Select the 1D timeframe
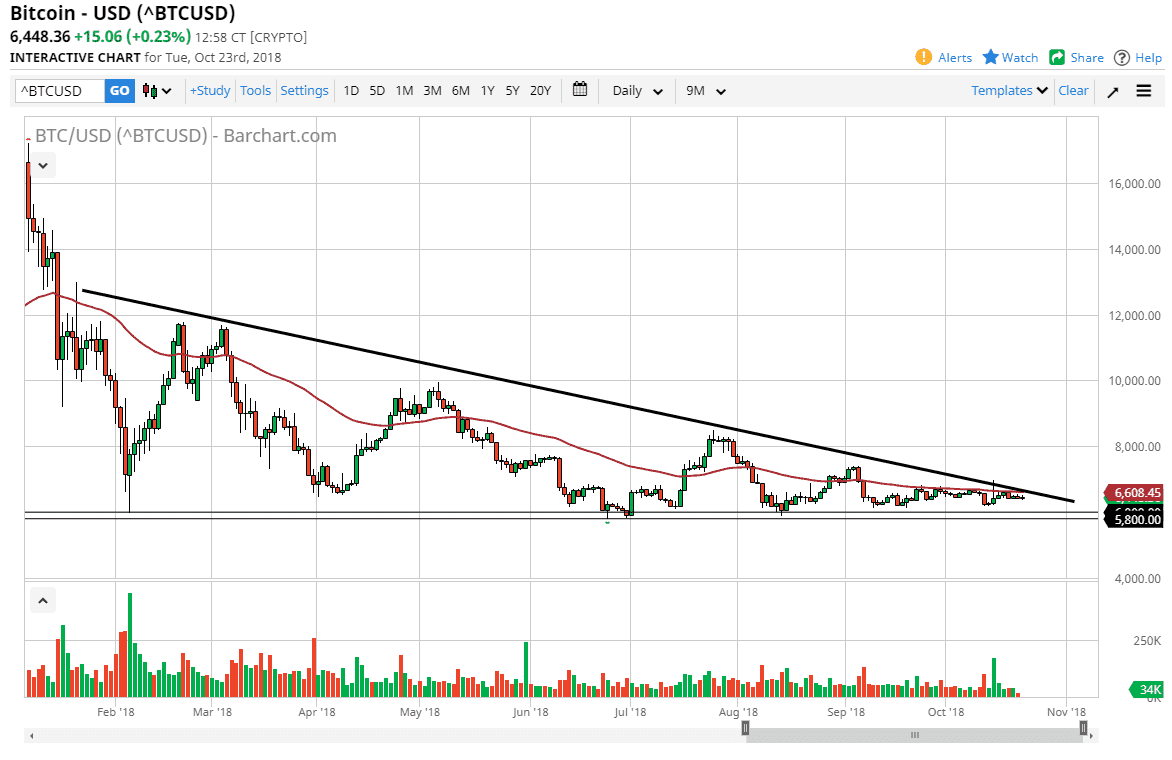1172x760 pixels. click(351, 90)
